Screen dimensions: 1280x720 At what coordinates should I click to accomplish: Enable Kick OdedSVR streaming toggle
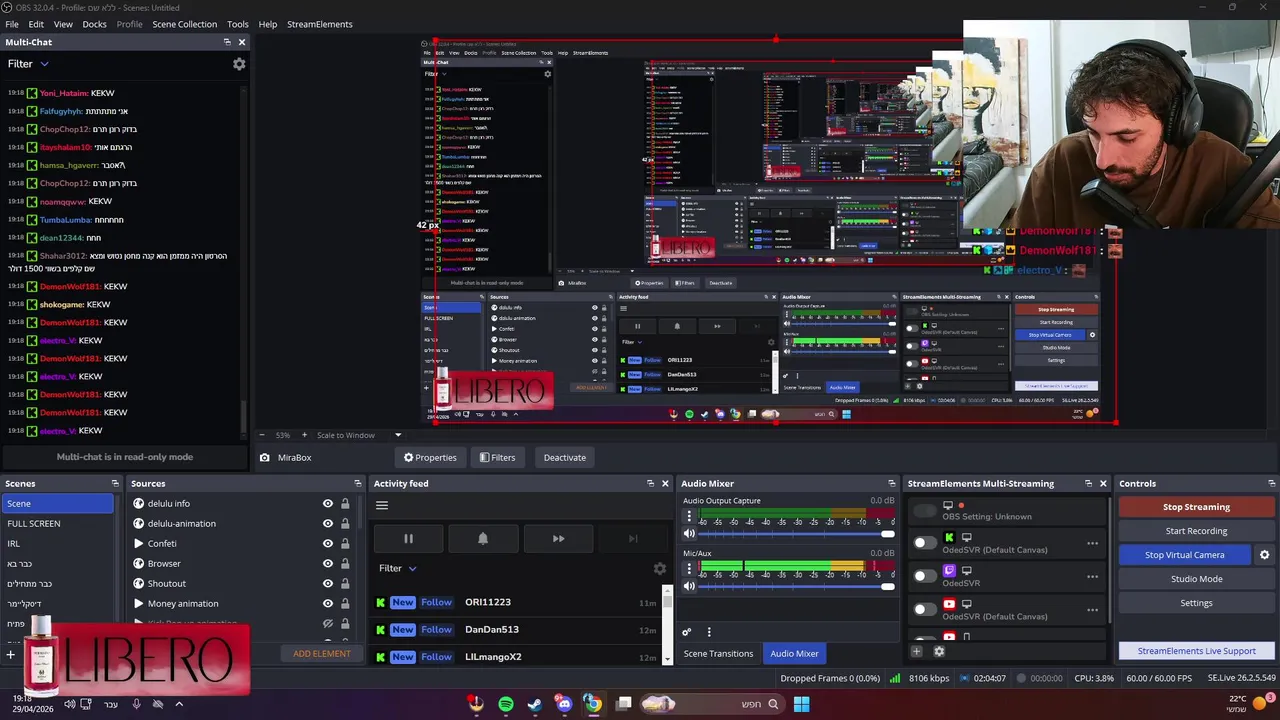point(925,543)
